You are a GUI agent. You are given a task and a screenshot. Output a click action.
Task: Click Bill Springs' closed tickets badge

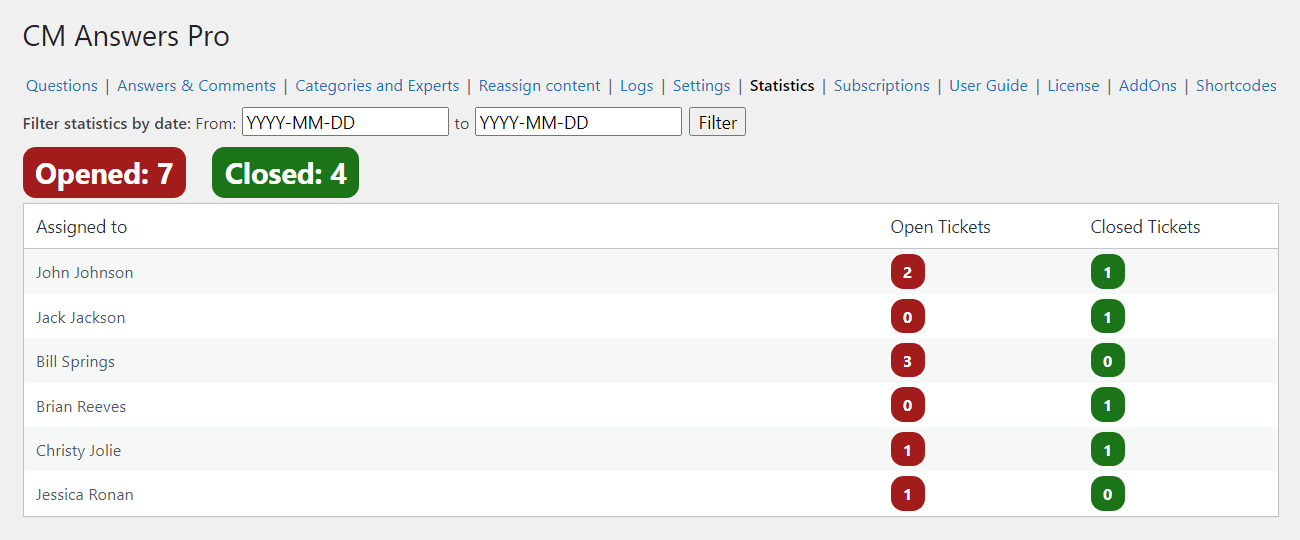[x=1107, y=361]
